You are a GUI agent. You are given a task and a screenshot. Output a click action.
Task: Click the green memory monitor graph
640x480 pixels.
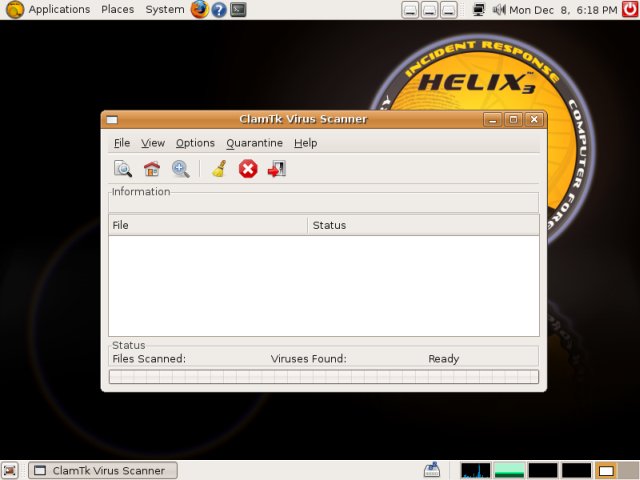[x=509, y=470]
